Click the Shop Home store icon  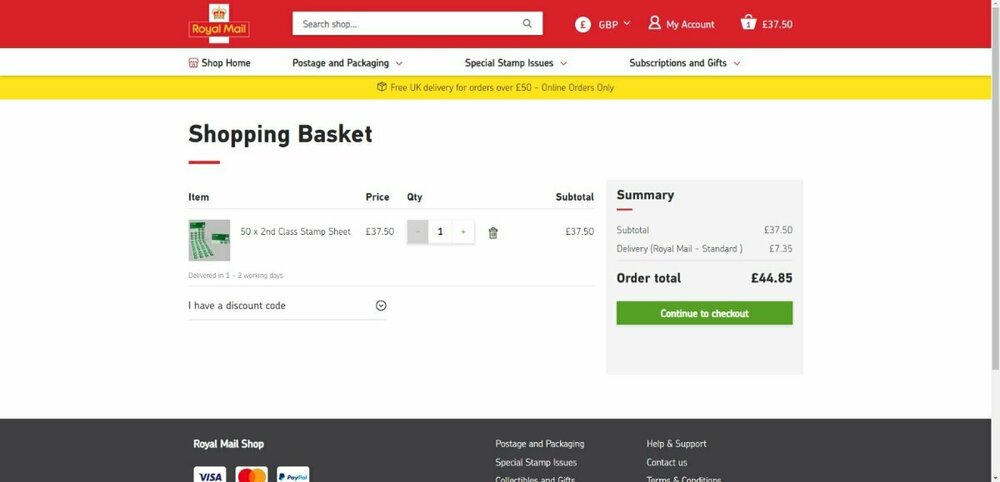tap(194, 63)
